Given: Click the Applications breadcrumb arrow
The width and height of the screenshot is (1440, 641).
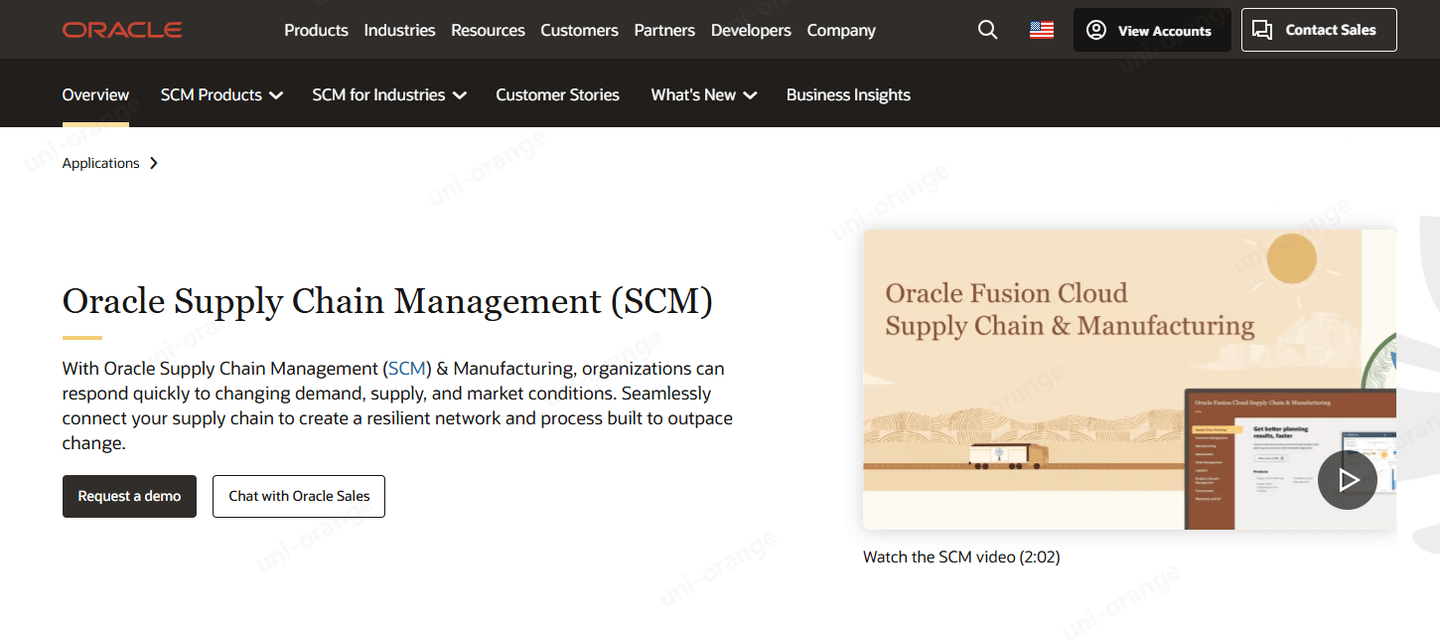Looking at the screenshot, I should coord(153,163).
